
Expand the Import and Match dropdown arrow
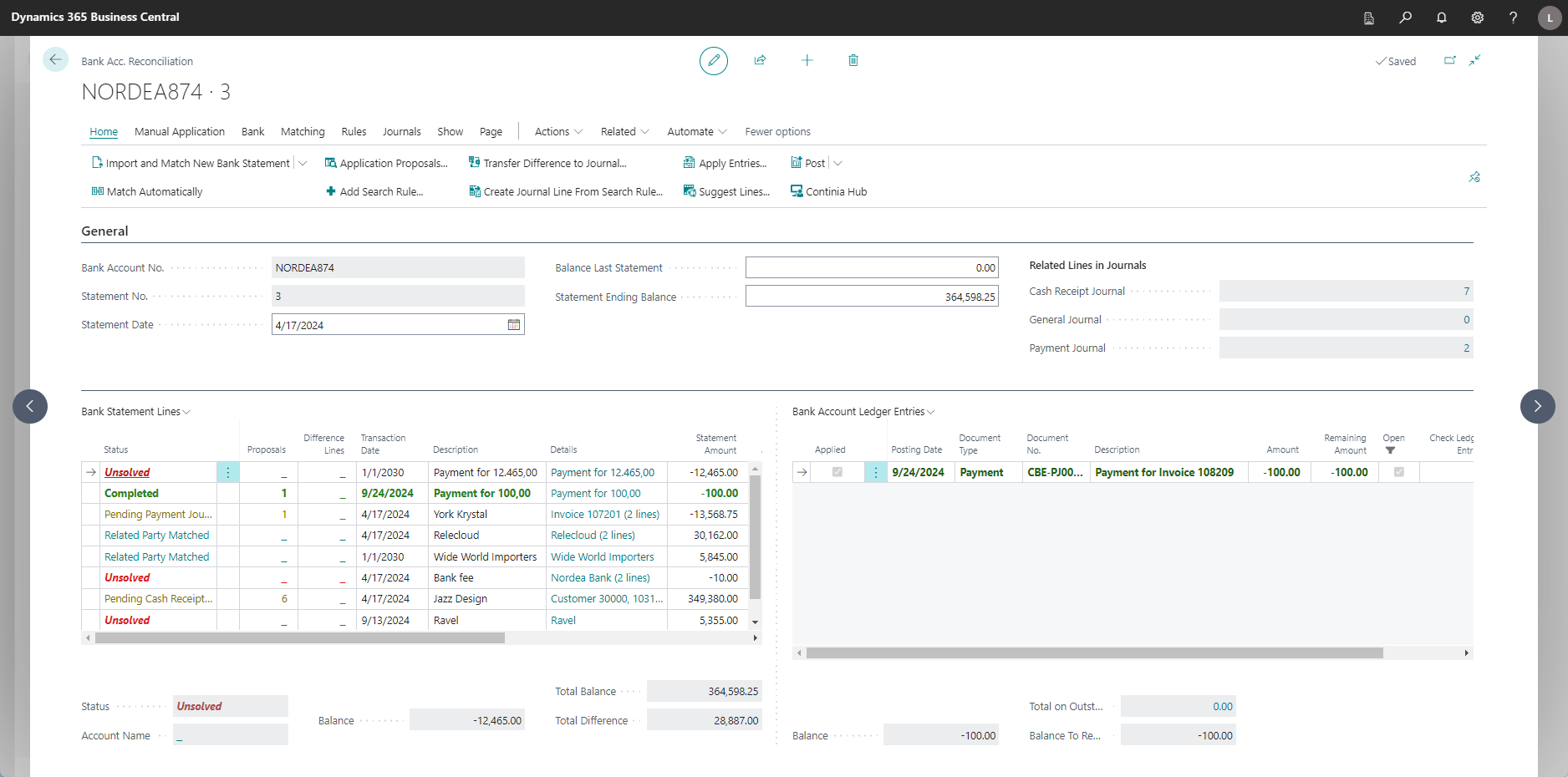(x=303, y=163)
